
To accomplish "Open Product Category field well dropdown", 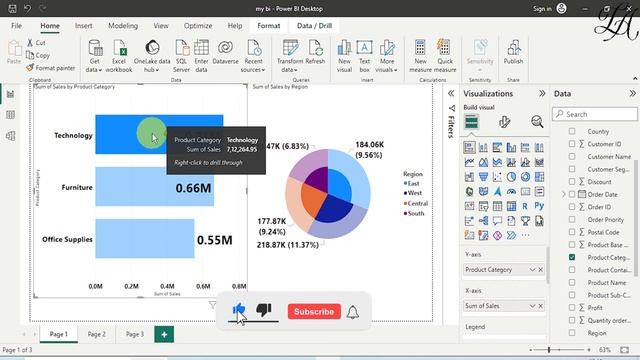I will tap(532, 270).
